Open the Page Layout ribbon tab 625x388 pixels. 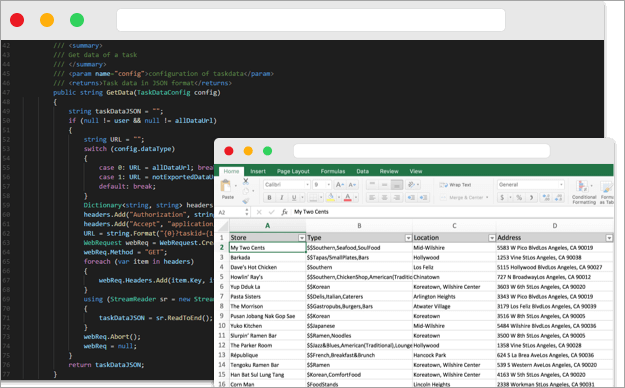pos(293,171)
